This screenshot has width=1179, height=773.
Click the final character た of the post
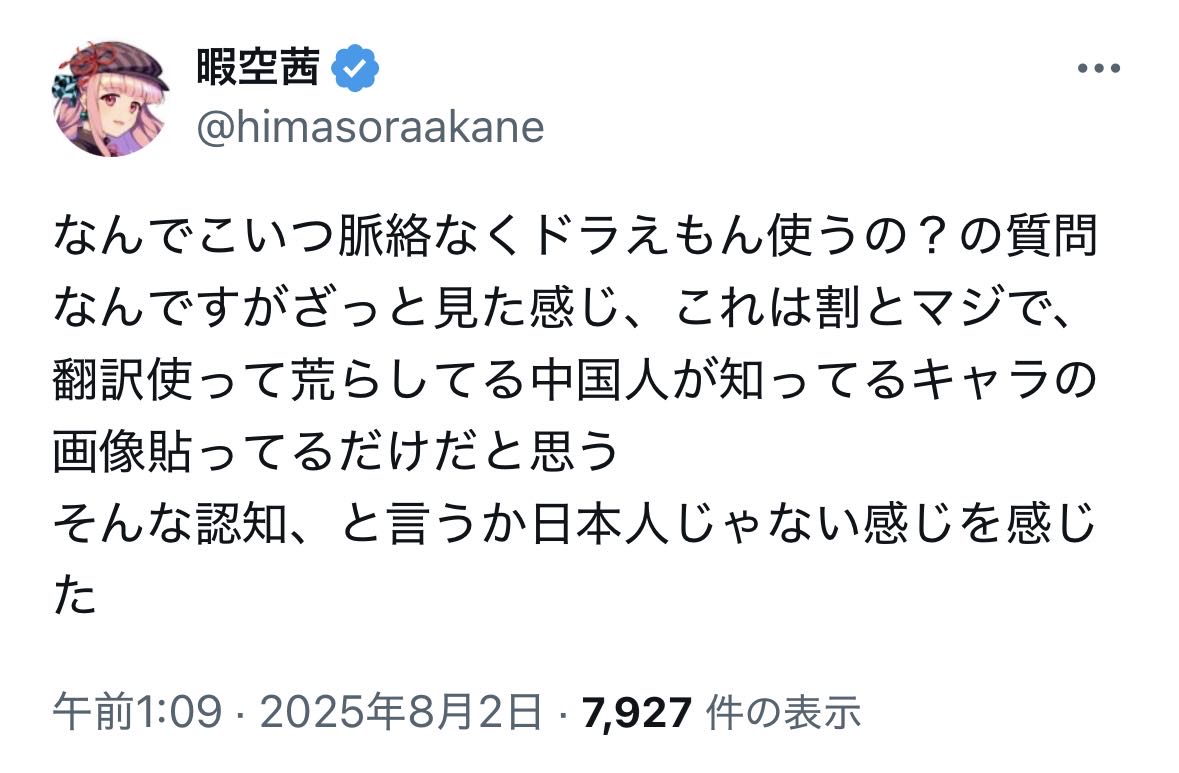75,596
